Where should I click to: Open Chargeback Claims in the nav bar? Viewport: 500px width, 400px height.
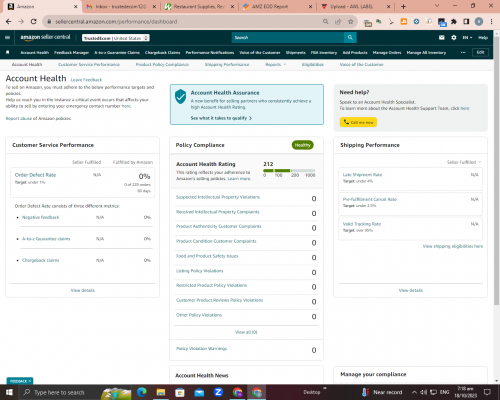point(162,53)
